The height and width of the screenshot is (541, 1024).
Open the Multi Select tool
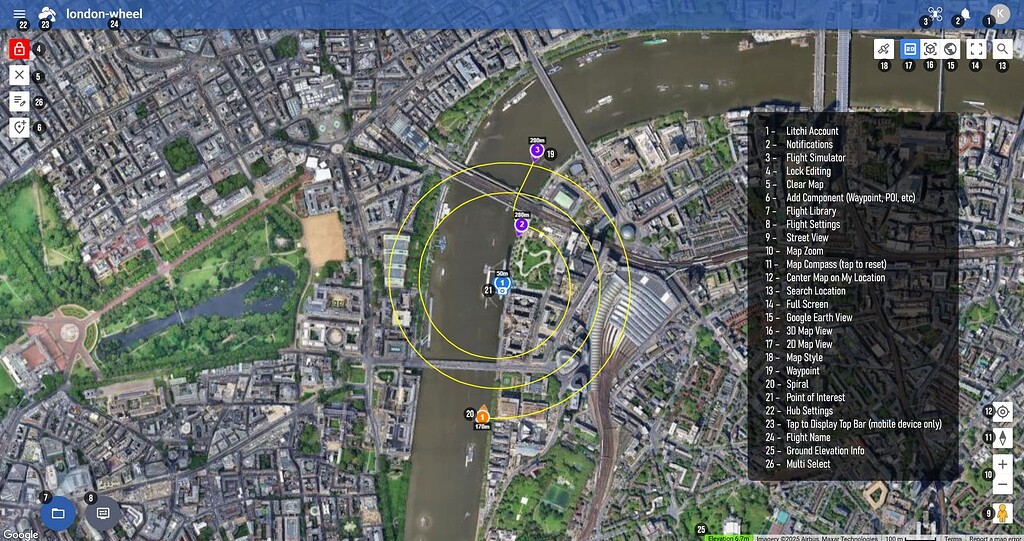[19, 101]
